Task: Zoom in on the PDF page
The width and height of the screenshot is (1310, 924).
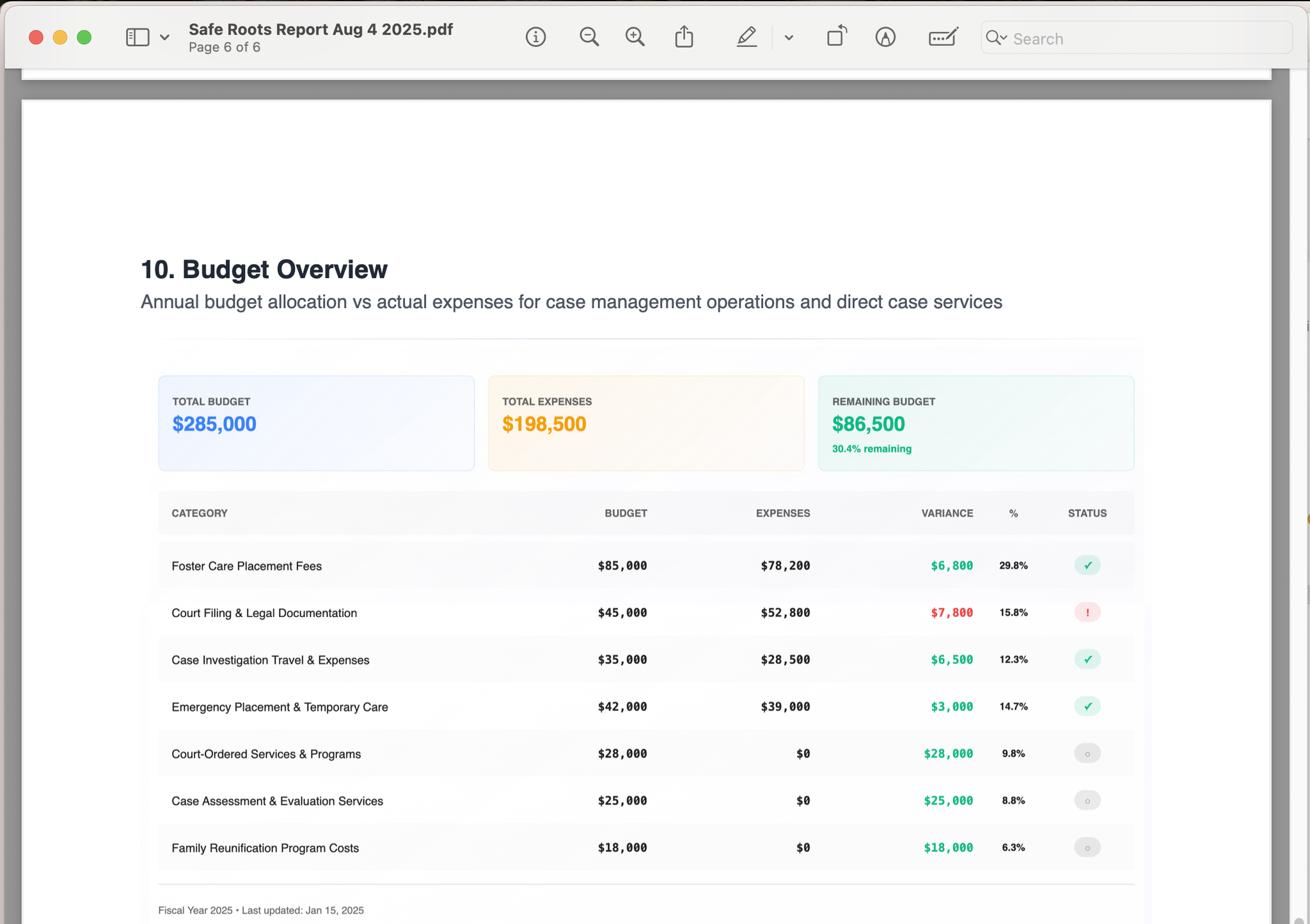Action: pyautogui.click(x=635, y=38)
